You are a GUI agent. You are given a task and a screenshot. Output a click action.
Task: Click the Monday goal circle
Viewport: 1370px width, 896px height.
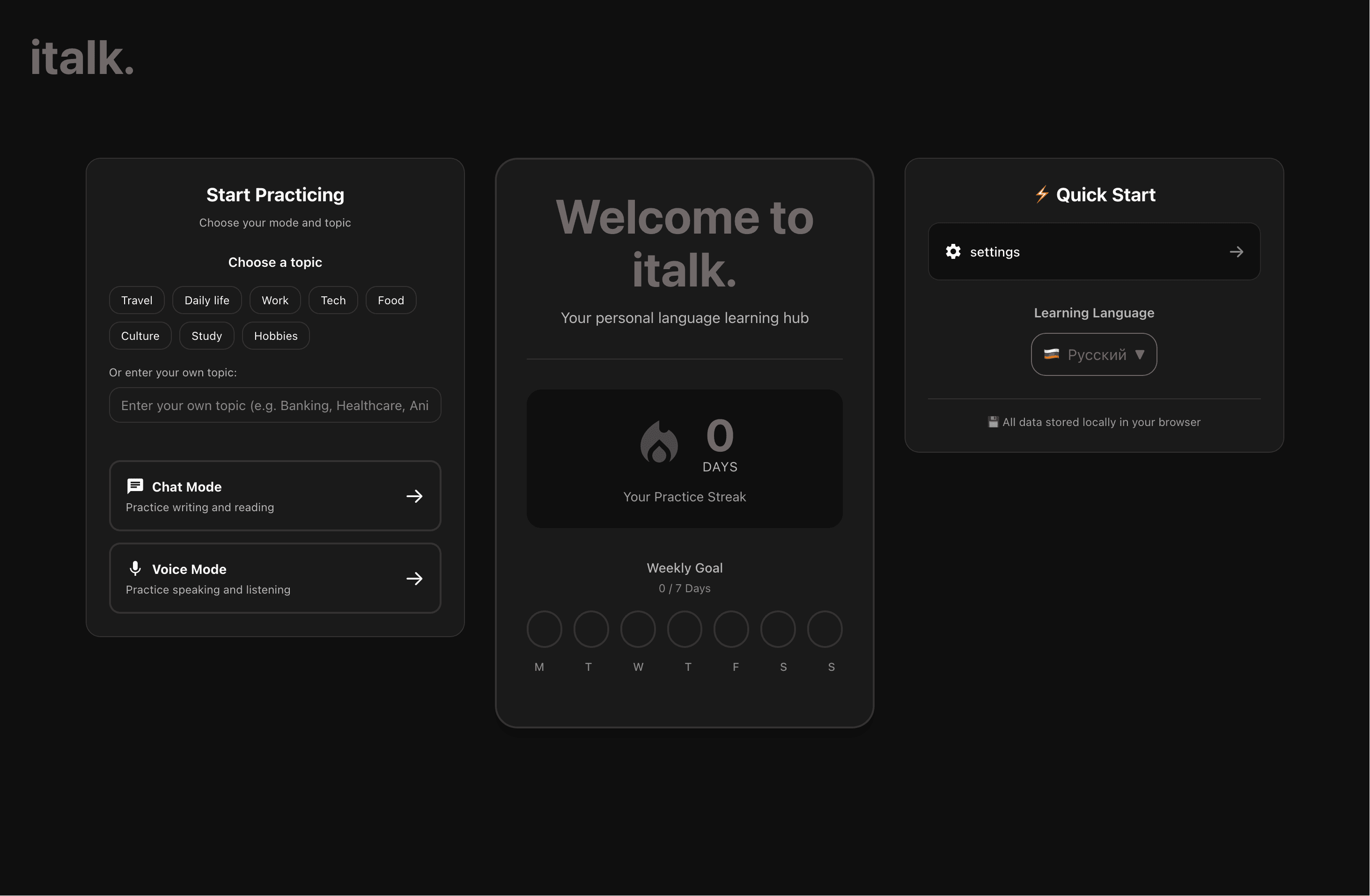pos(544,630)
